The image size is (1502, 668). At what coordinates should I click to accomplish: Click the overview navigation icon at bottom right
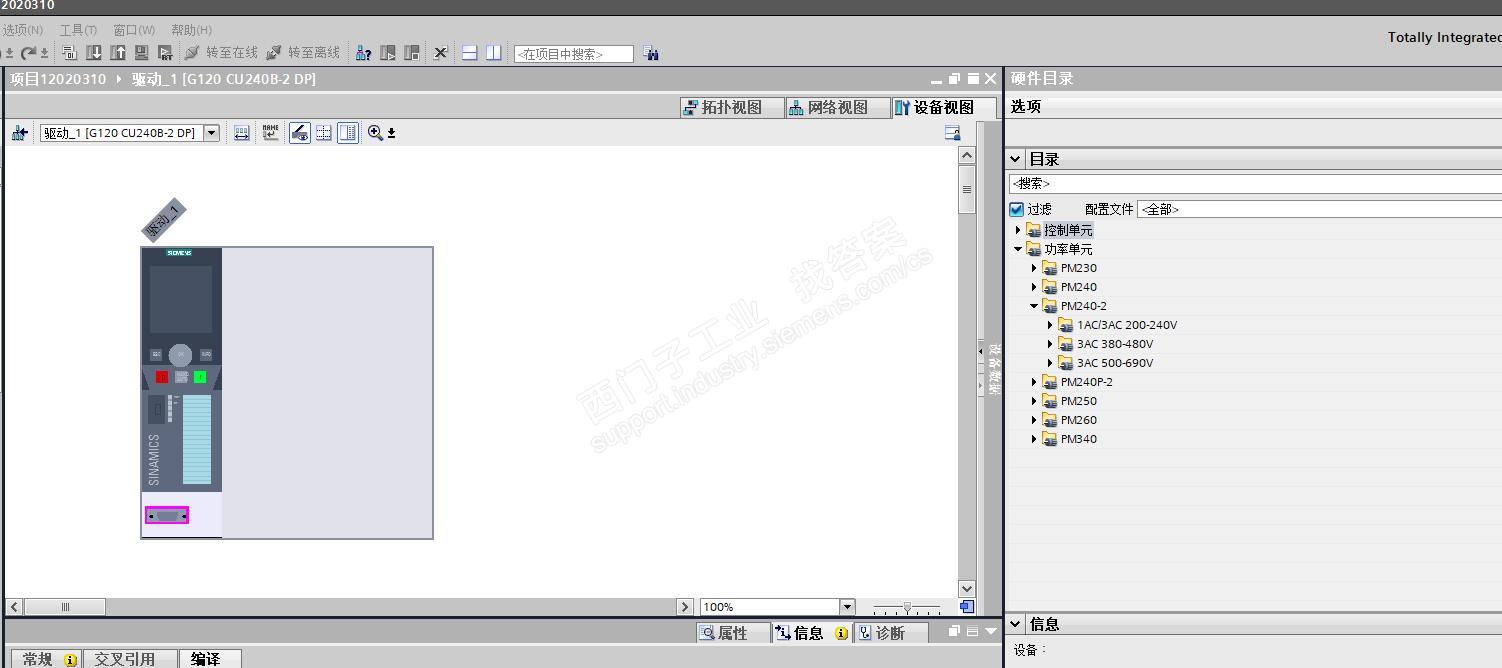pyautogui.click(x=966, y=606)
